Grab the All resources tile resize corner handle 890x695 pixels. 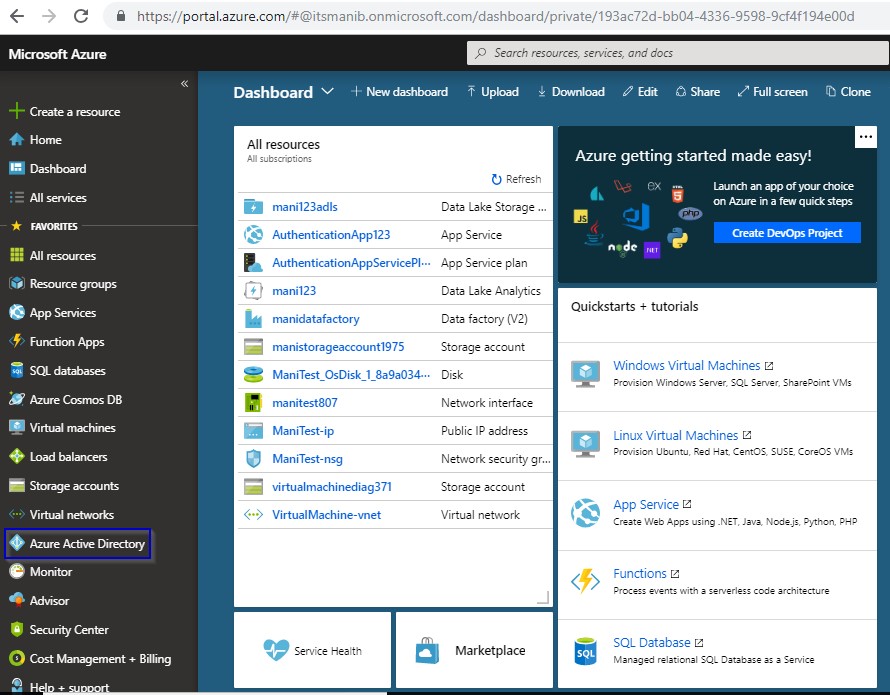click(x=543, y=597)
